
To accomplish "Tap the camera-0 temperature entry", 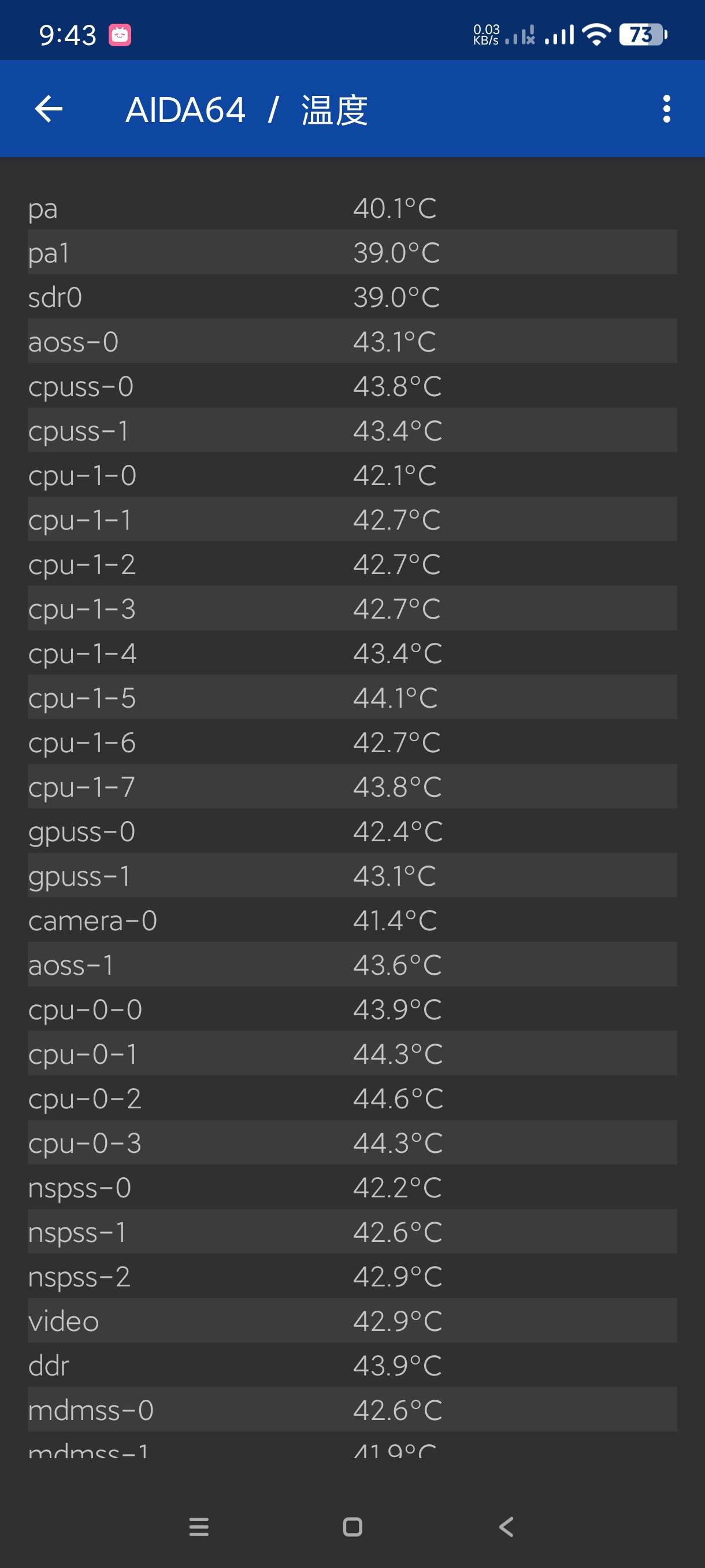I will [x=352, y=920].
